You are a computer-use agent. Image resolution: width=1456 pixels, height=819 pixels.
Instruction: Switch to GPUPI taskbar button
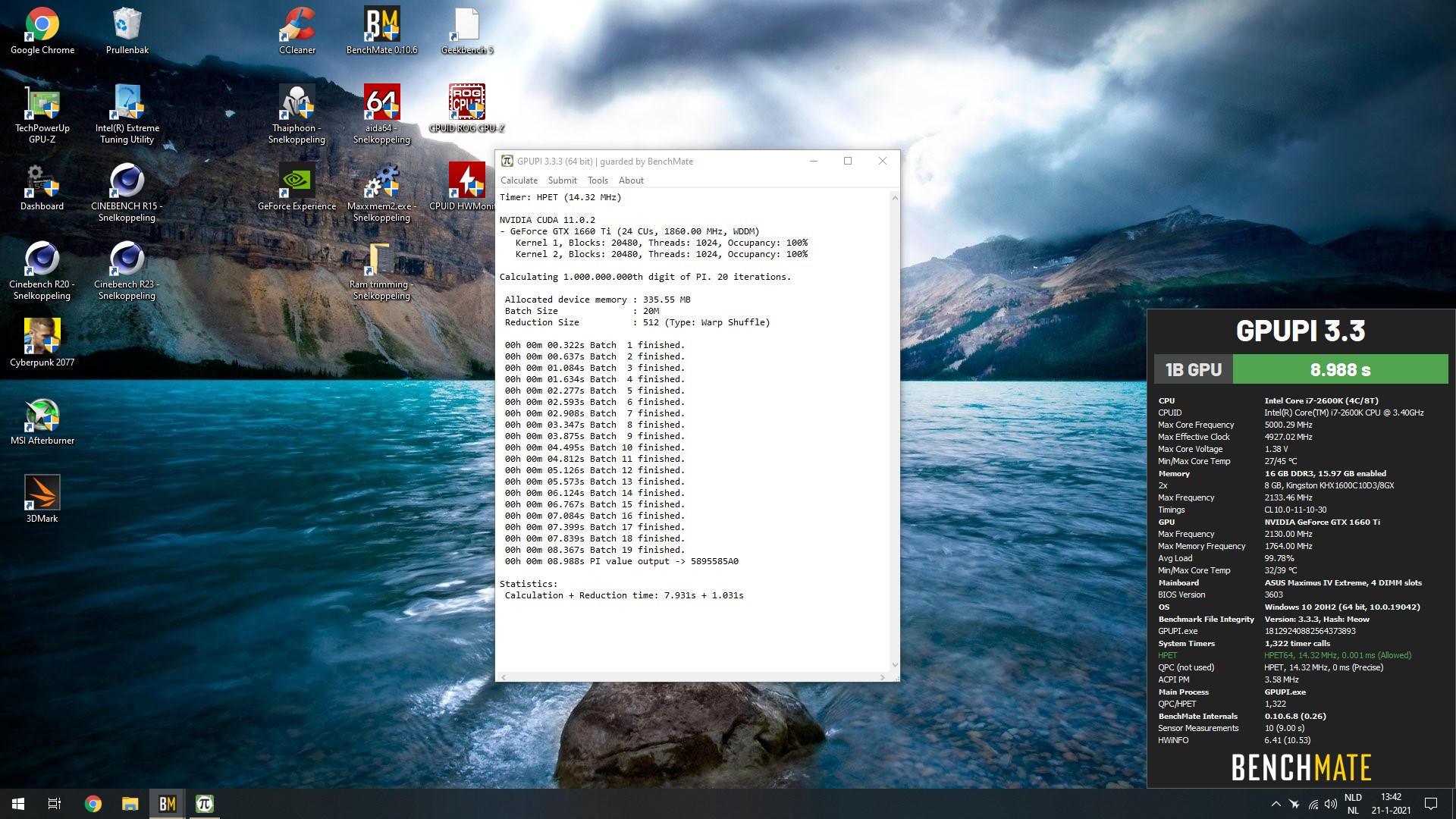coord(205,804)
